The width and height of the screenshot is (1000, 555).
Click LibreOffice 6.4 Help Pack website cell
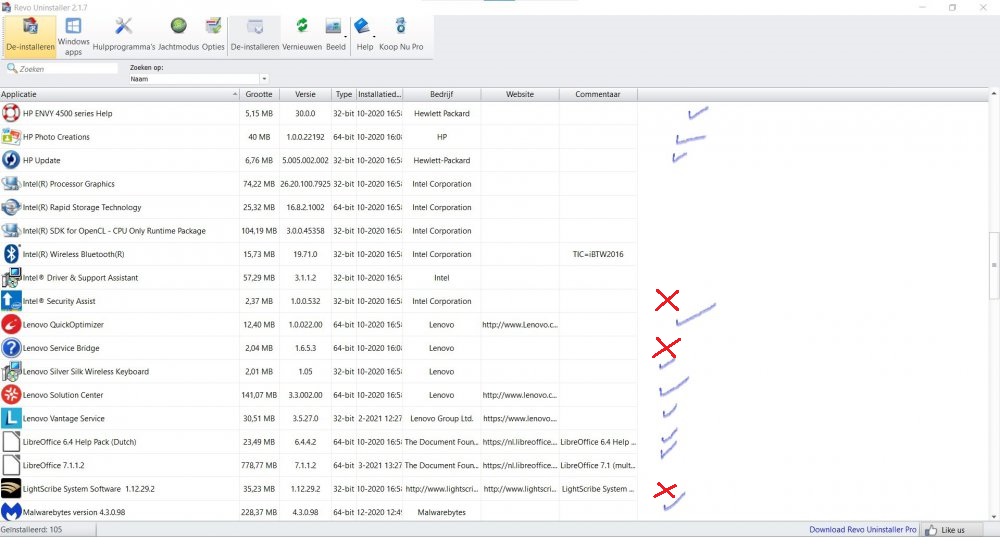(x=520, y=441)
